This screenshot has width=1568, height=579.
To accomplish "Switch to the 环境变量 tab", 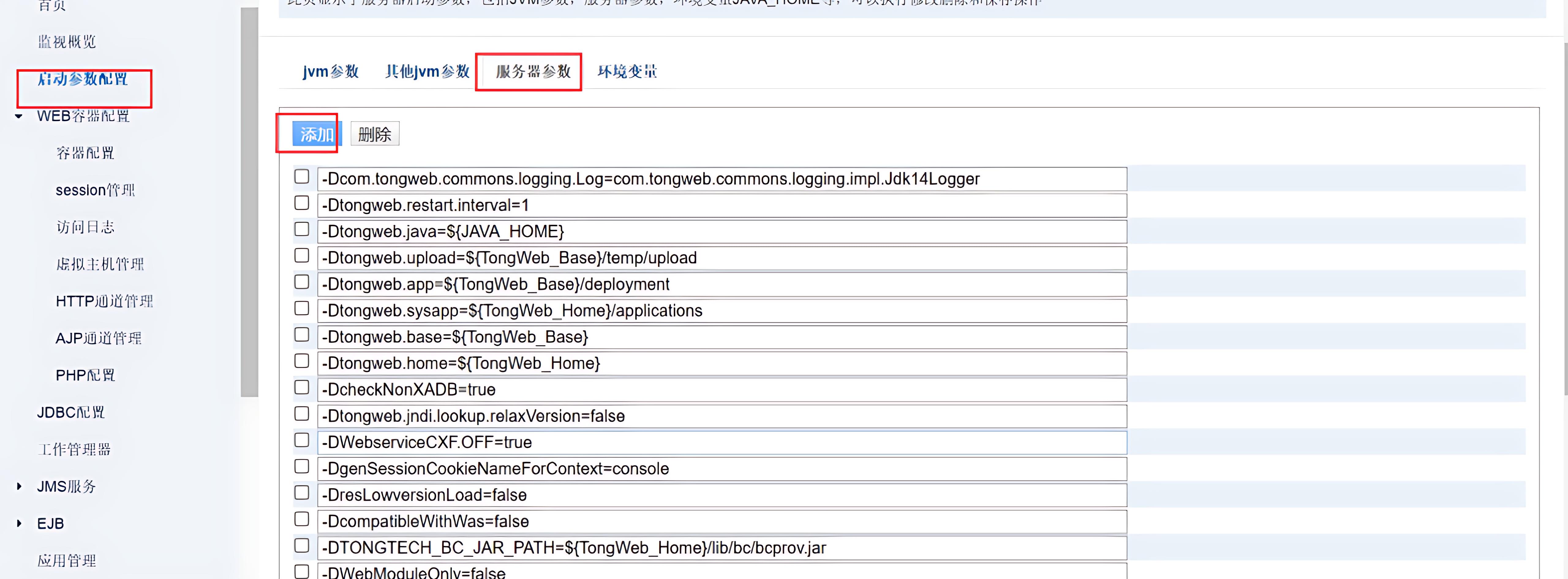I will [x=628, y=71].
